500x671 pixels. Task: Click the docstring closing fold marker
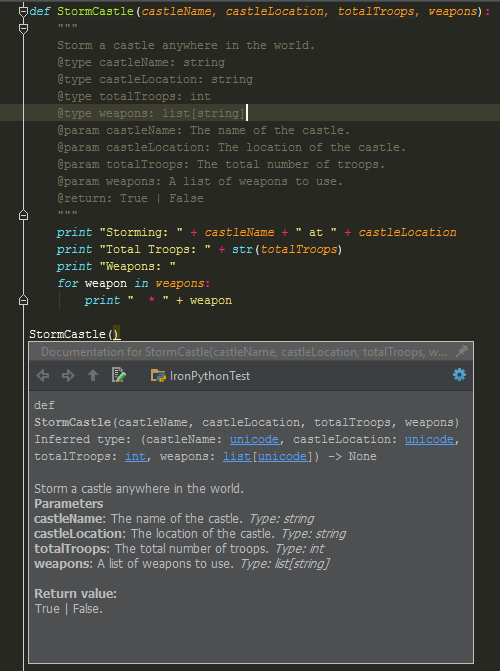click(x=24, y=215)
